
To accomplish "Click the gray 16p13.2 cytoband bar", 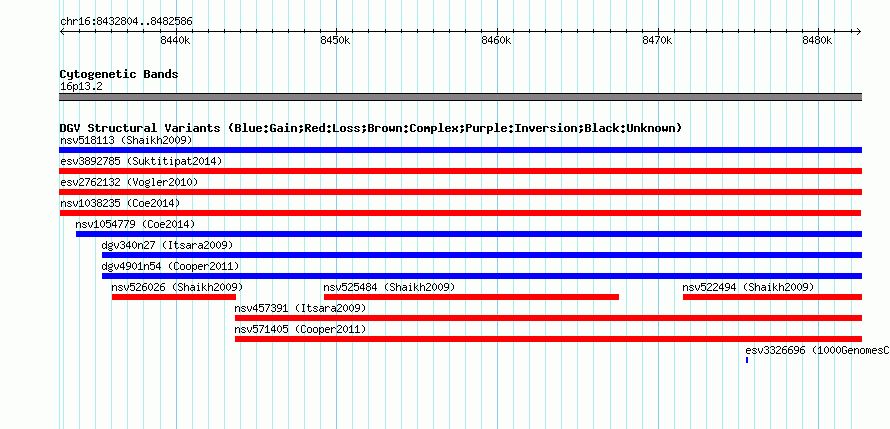I will click(460, 97).
